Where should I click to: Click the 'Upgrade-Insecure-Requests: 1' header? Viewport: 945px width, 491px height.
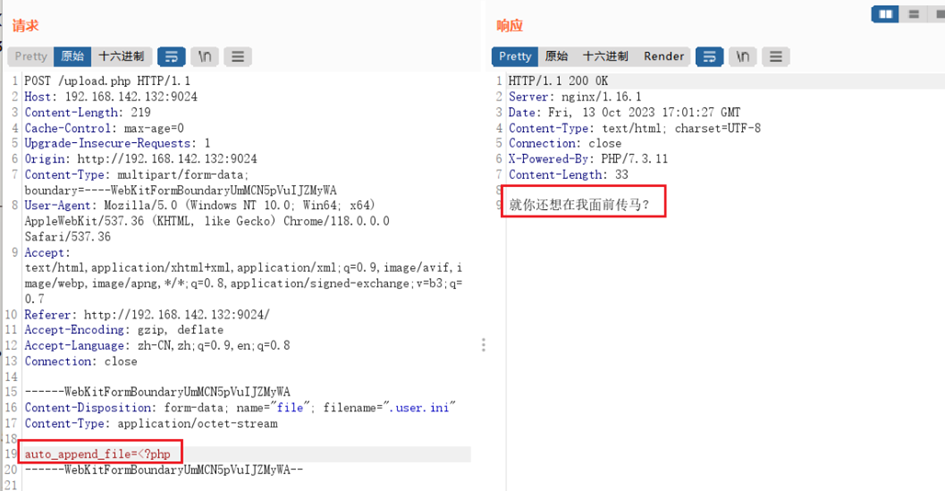pyautogui.click(x=118, y=143)
